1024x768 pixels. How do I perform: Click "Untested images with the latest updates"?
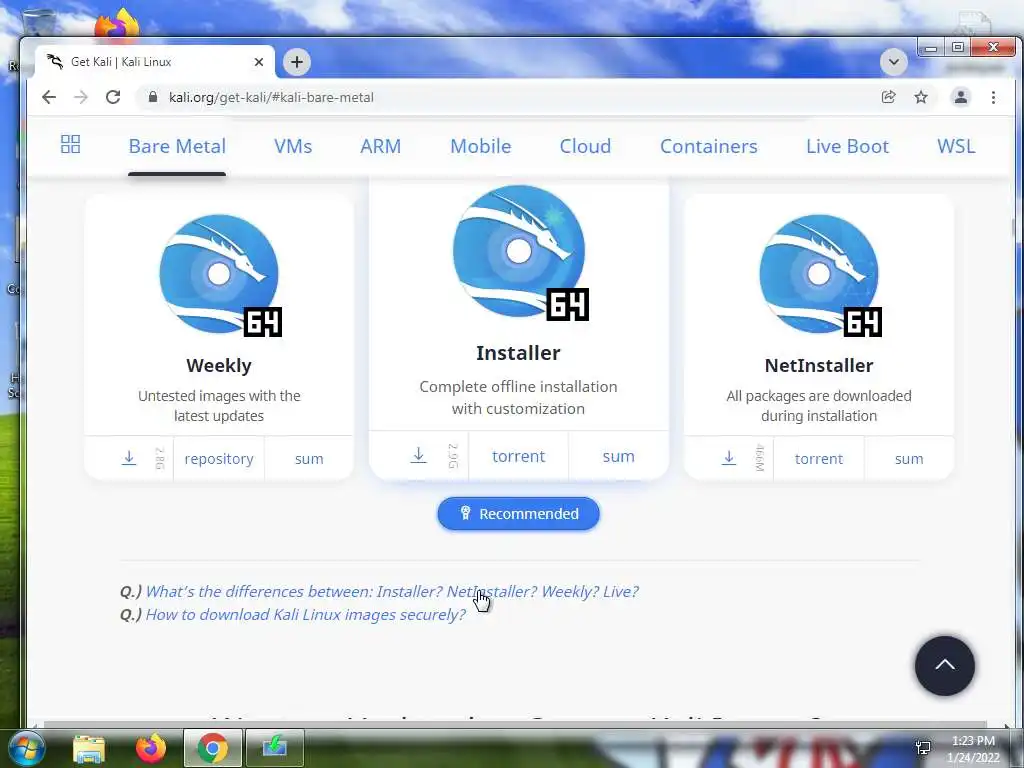click(219, 406)
